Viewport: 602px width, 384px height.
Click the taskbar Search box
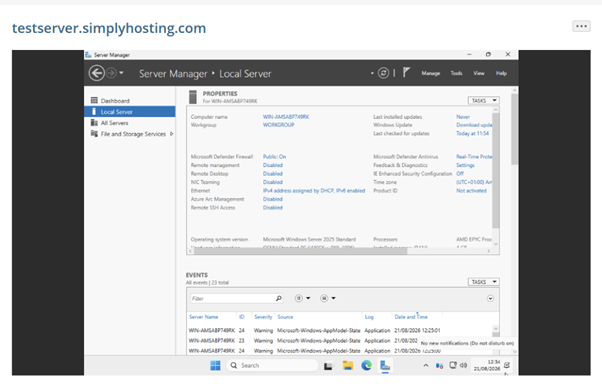[x=272, y=366]
